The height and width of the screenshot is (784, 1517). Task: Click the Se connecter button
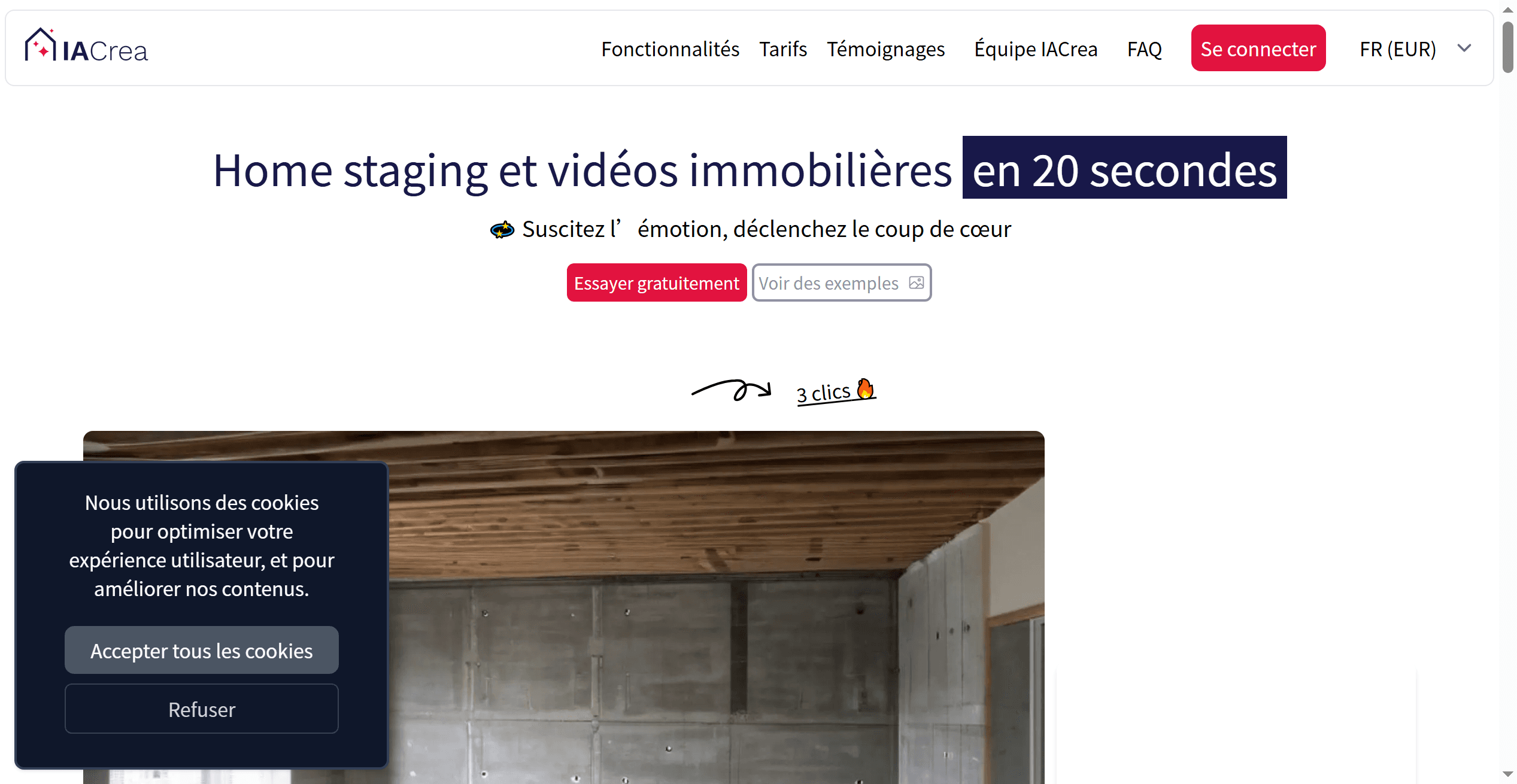click(x=1258, y=48)
